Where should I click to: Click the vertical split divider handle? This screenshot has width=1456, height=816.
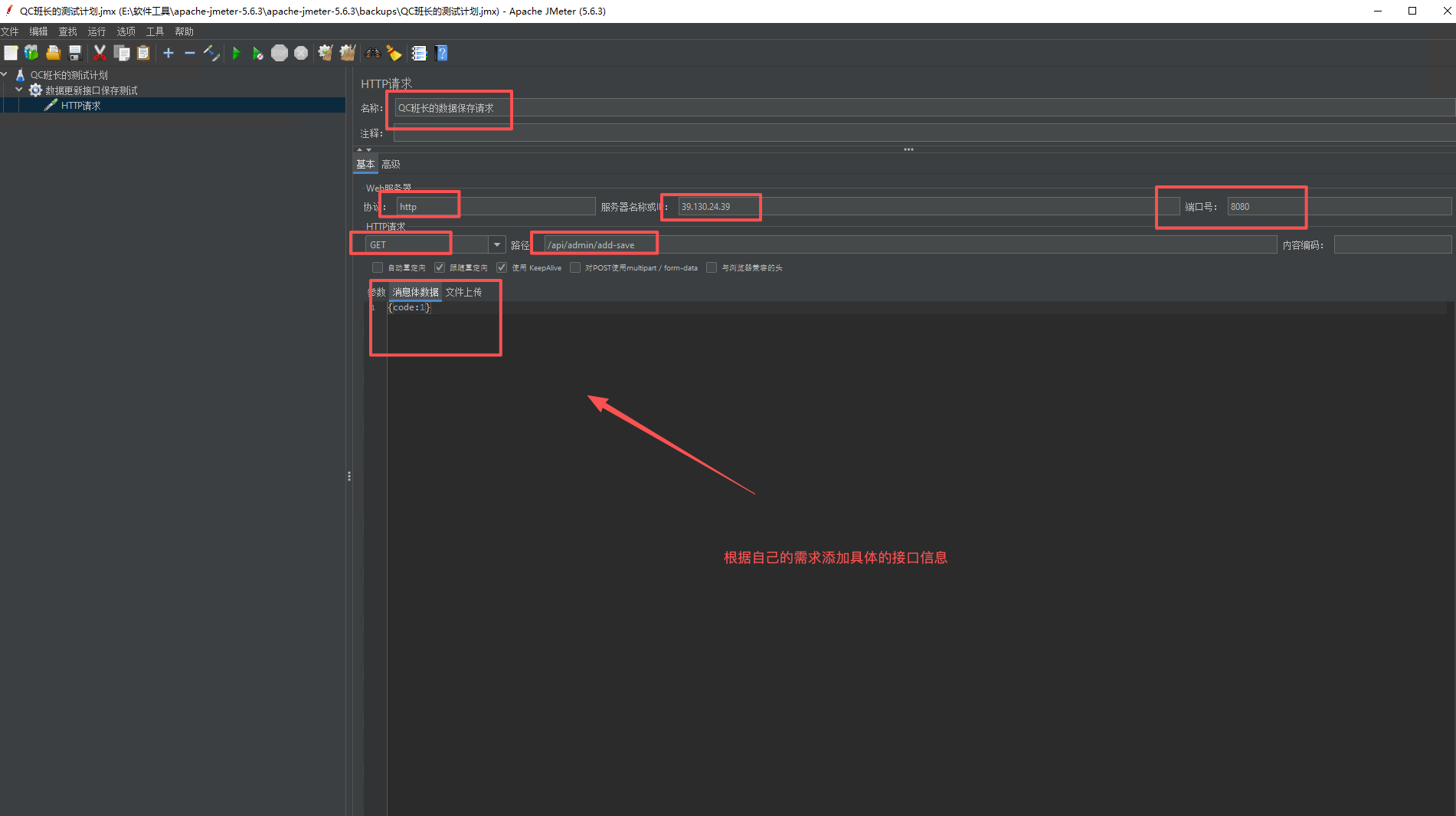[349, 476]
